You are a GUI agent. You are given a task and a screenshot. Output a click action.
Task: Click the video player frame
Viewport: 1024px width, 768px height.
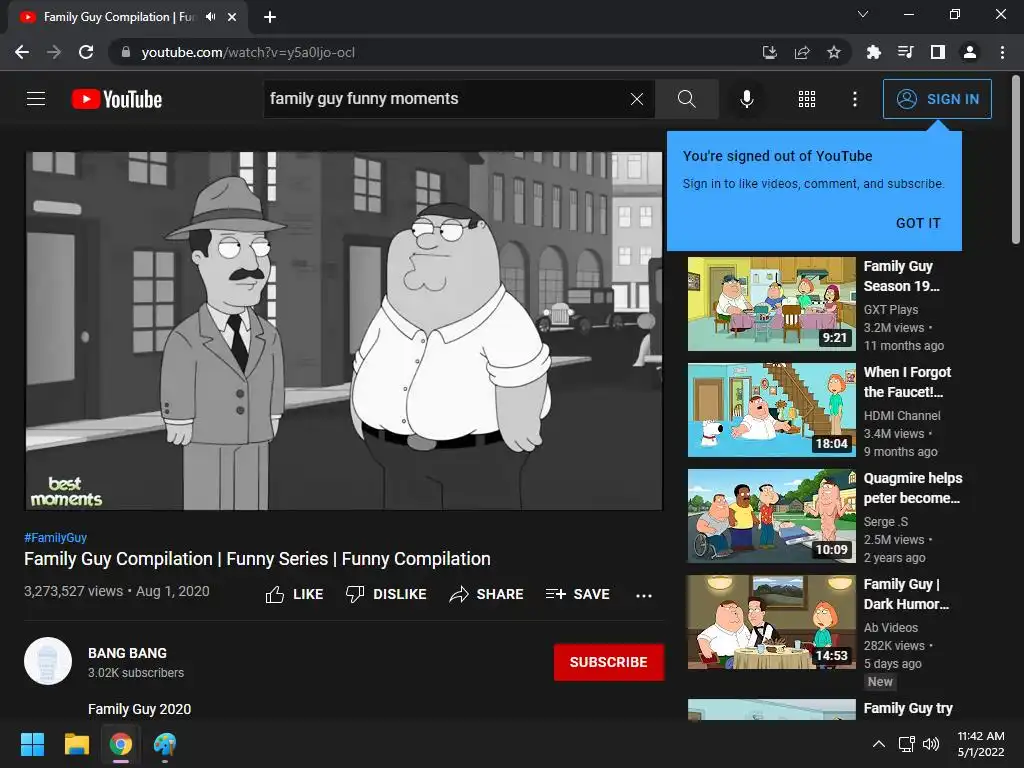click(344, 330)
